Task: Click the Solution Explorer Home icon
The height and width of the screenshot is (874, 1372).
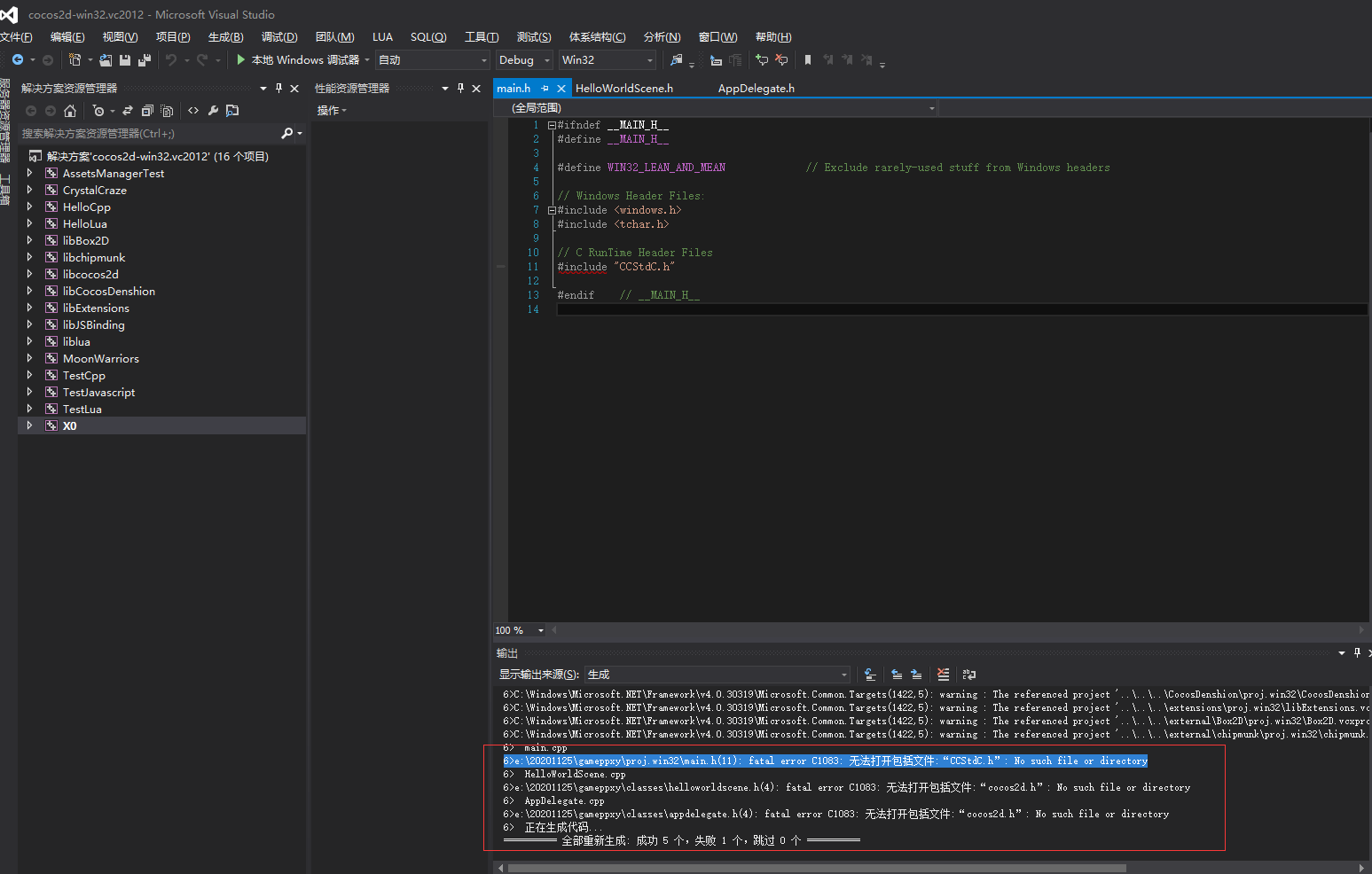Action: 70,111
